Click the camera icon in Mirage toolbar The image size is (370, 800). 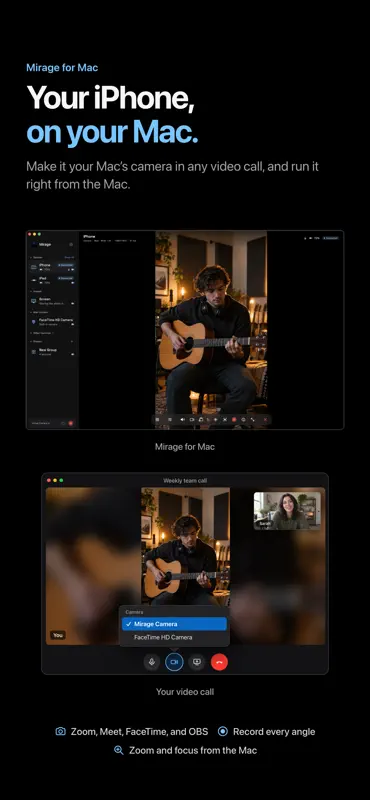click(192, 419)
